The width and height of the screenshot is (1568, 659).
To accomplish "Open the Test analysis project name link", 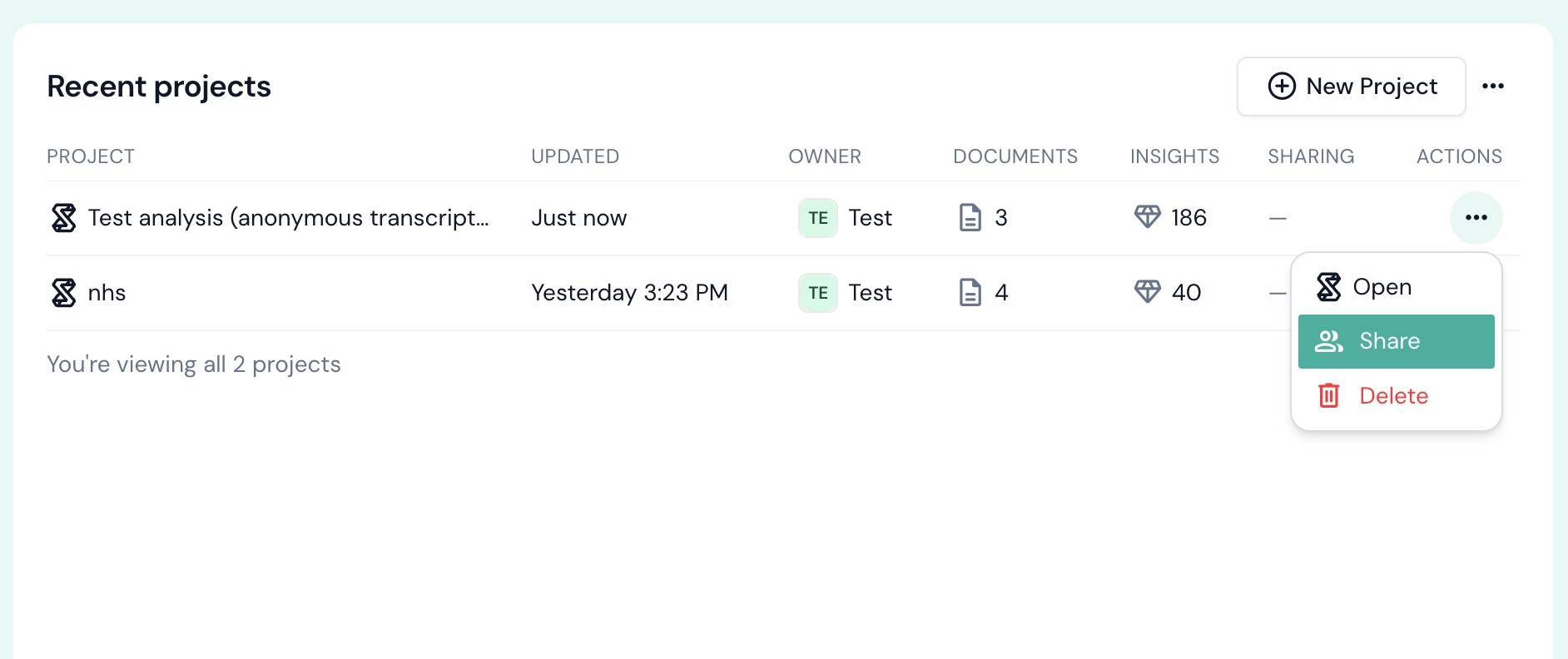I will pos(288,218).
